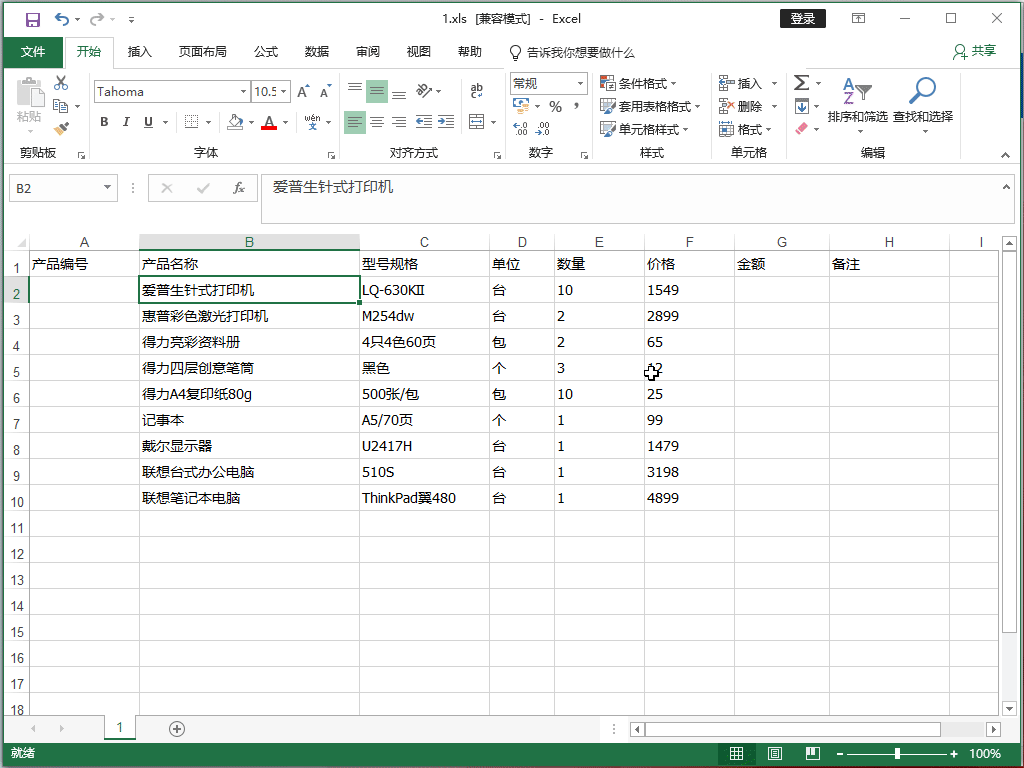Open the Name Box dropdown arrow

tap(107, 188)
